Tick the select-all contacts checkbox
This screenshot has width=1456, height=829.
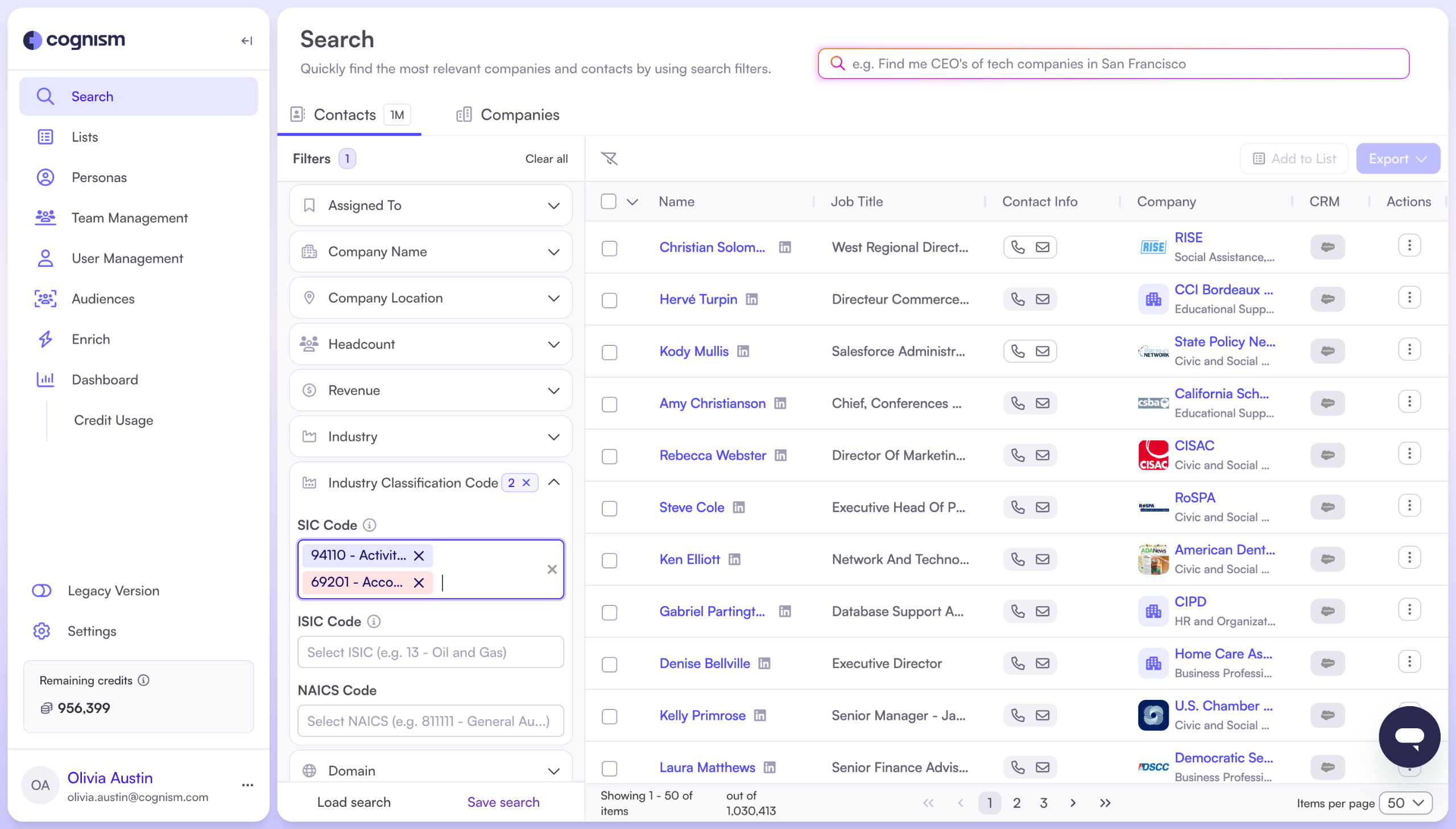point(608,201)
